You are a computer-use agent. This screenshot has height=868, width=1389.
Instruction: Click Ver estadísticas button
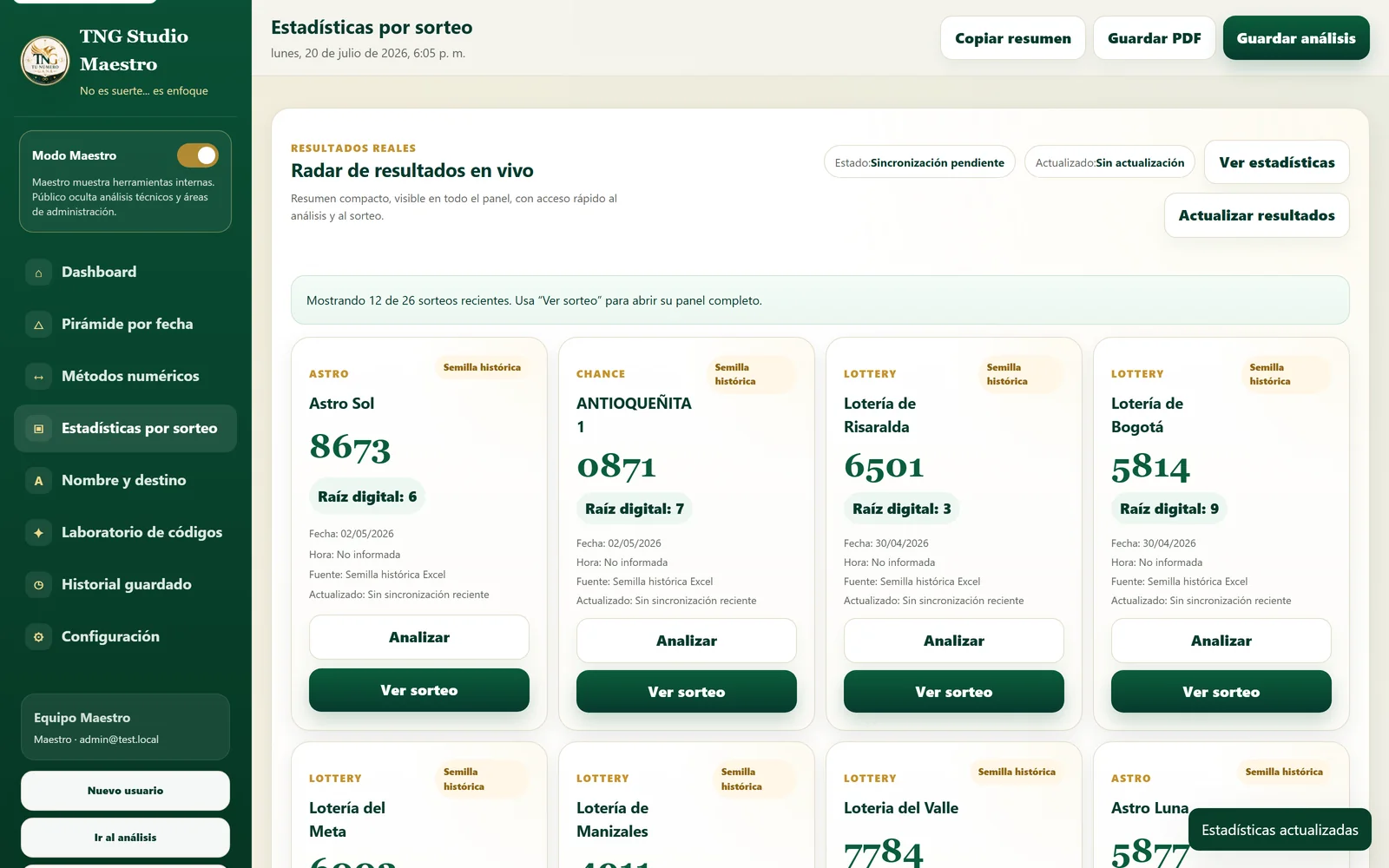1277,162
